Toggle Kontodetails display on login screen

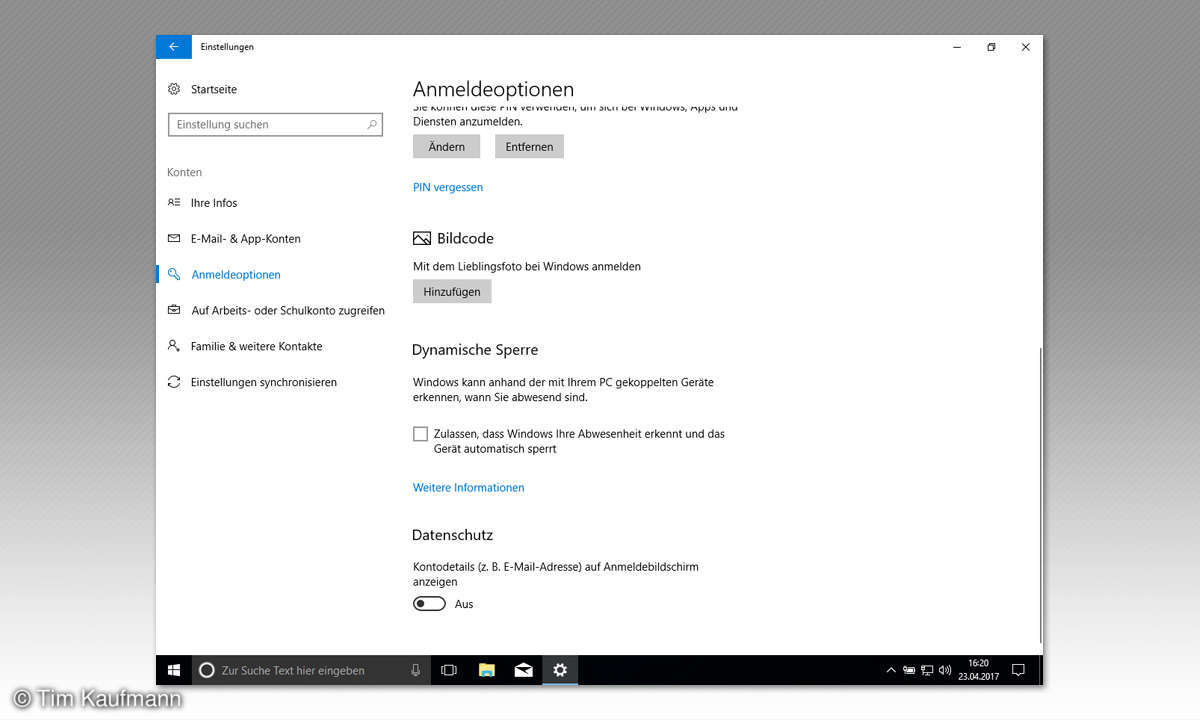point(429,604)
